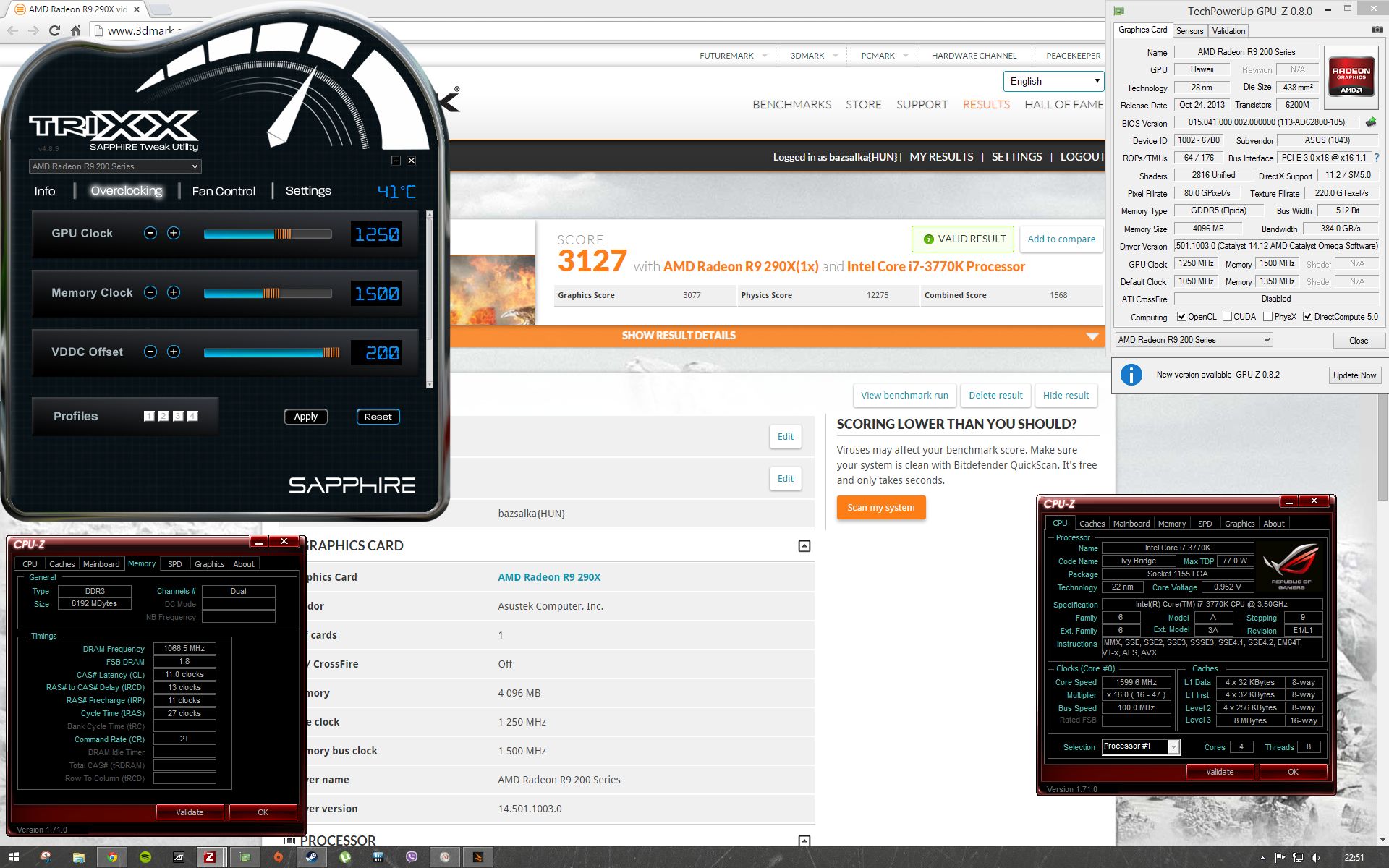Collapse the Processor section toggle
Image resolution: width=1389 pixels, height=868 pixels.
click(x=804, y=841)
